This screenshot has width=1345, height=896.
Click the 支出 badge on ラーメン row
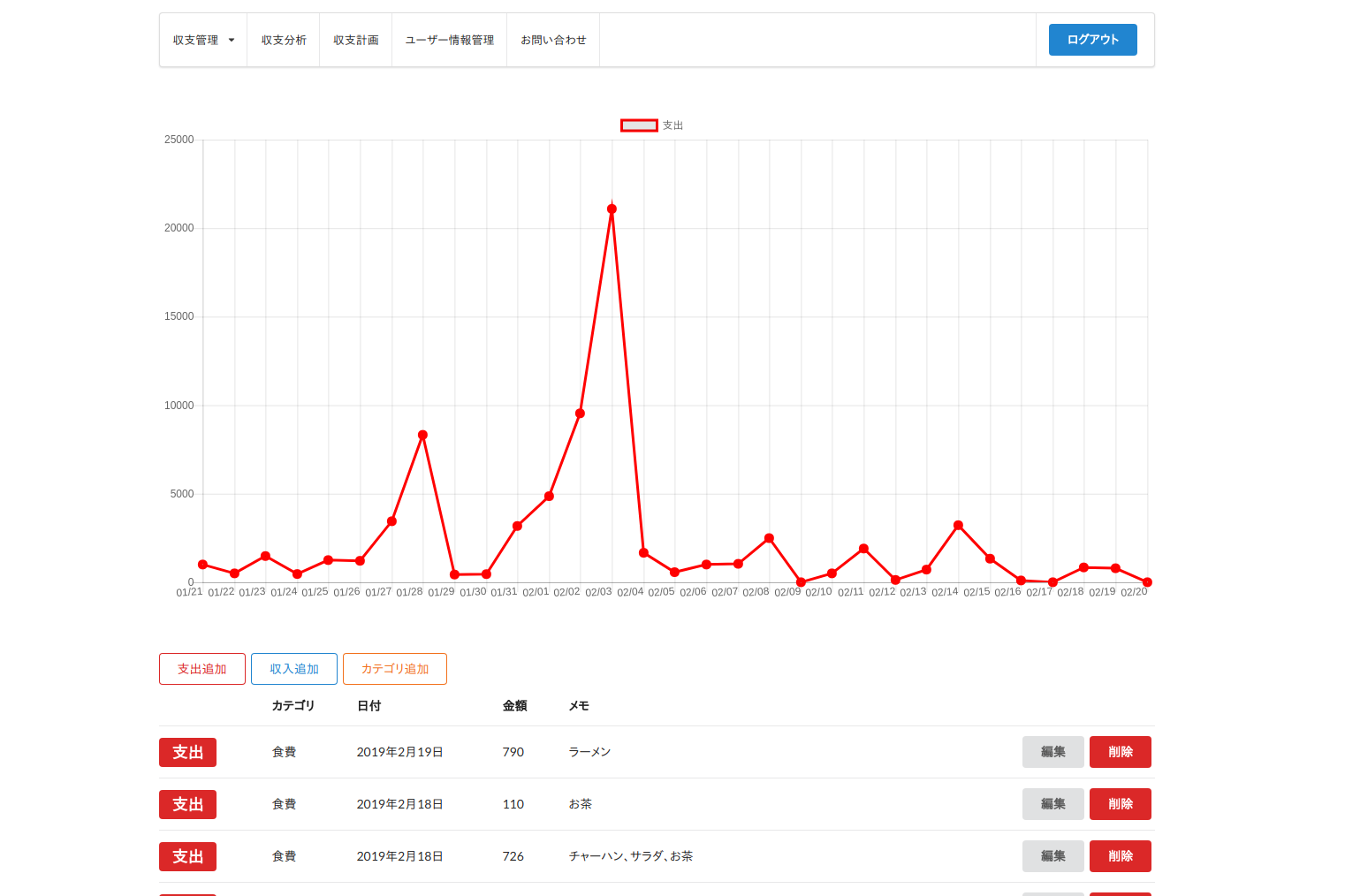(x=187, y=752)
